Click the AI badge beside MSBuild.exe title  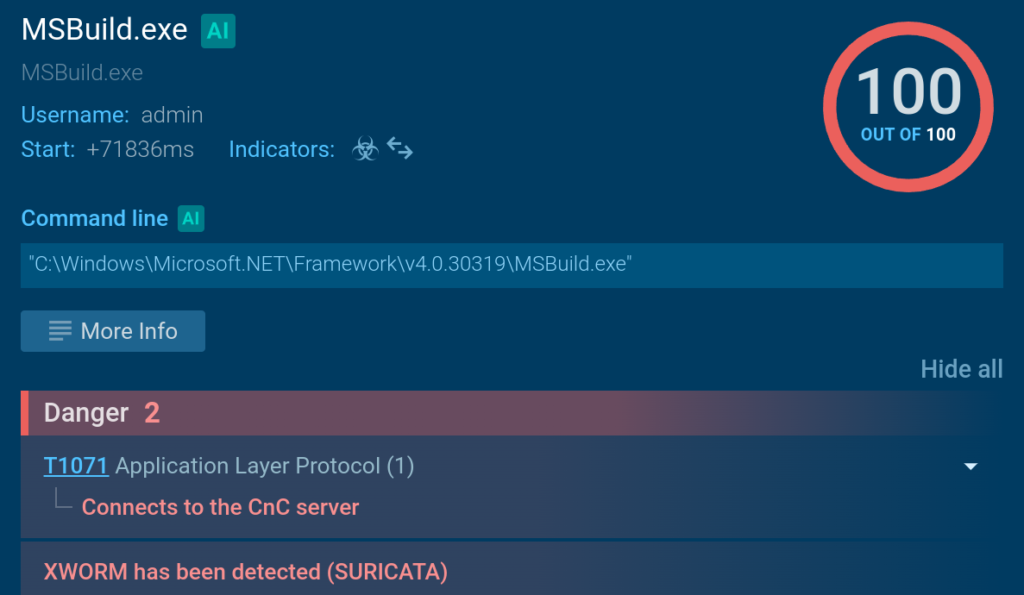218,30
